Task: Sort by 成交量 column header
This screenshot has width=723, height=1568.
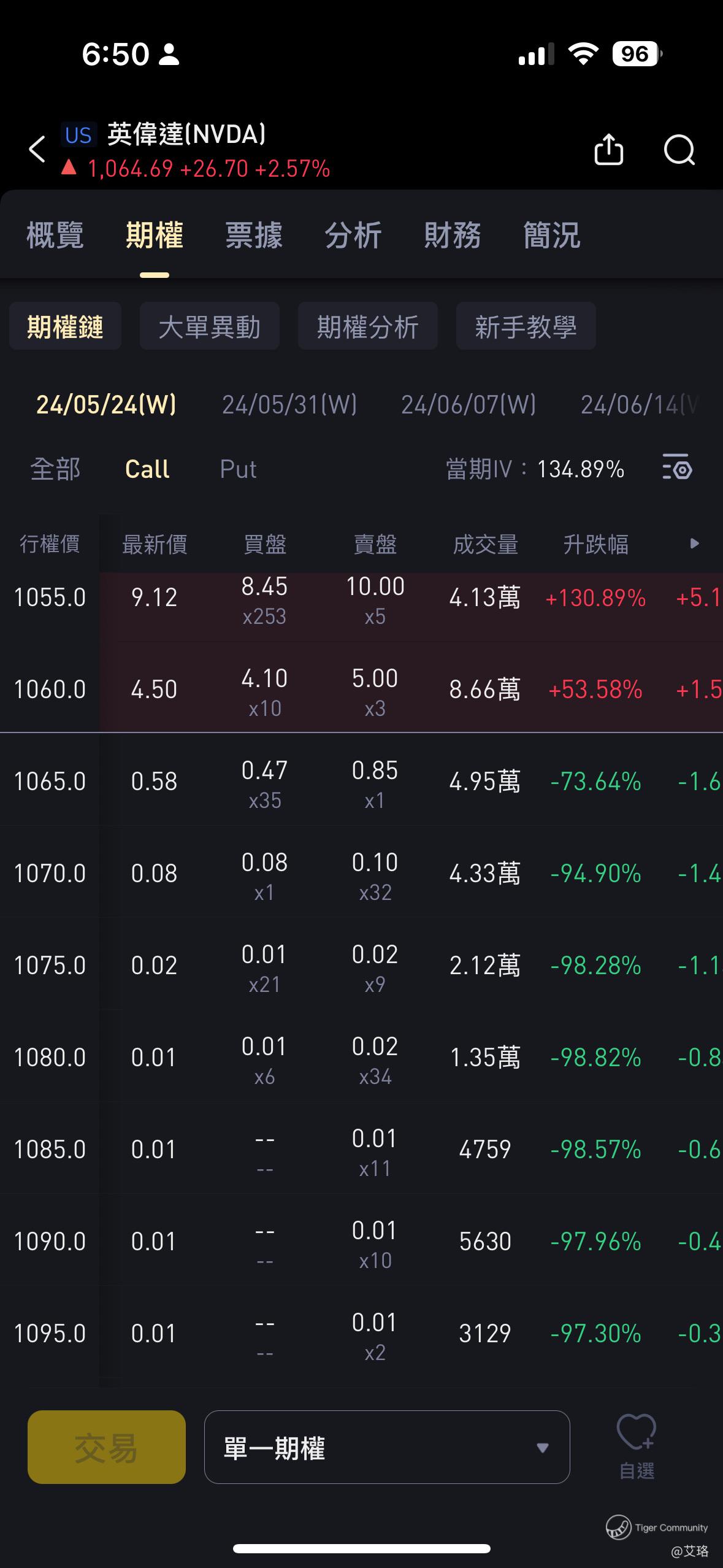Action: pos(485,544)
